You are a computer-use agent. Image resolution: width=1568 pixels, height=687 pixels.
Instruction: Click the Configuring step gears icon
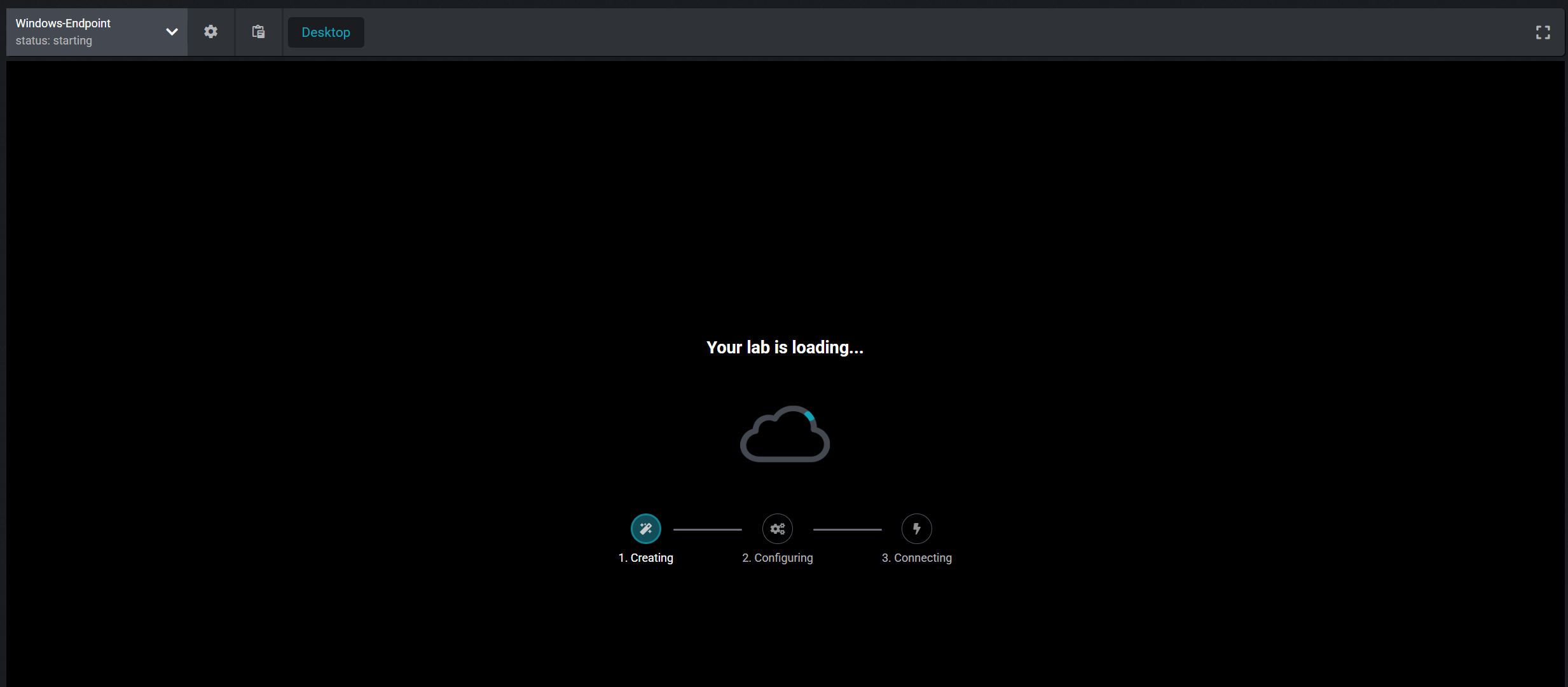click(777, 529)
